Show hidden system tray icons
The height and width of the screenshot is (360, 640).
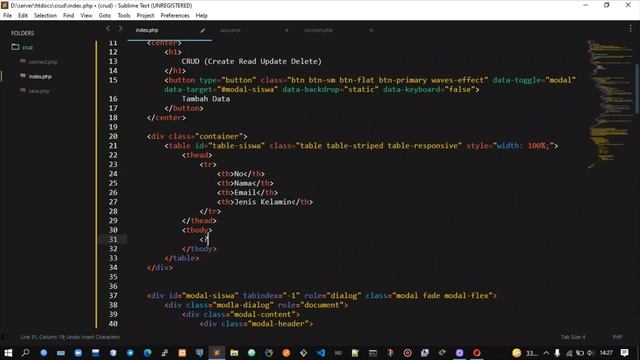[546, 353]
